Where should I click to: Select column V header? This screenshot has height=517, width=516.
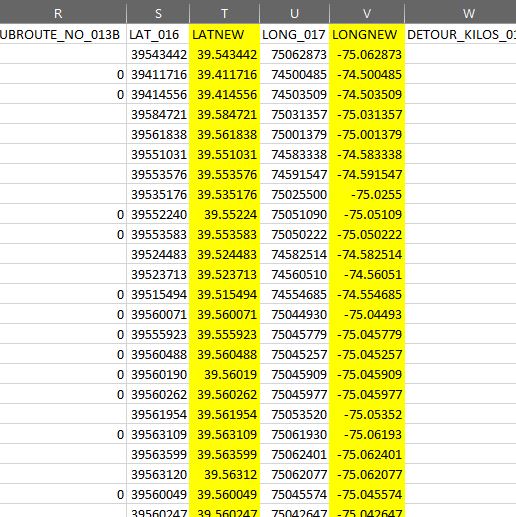367,12
